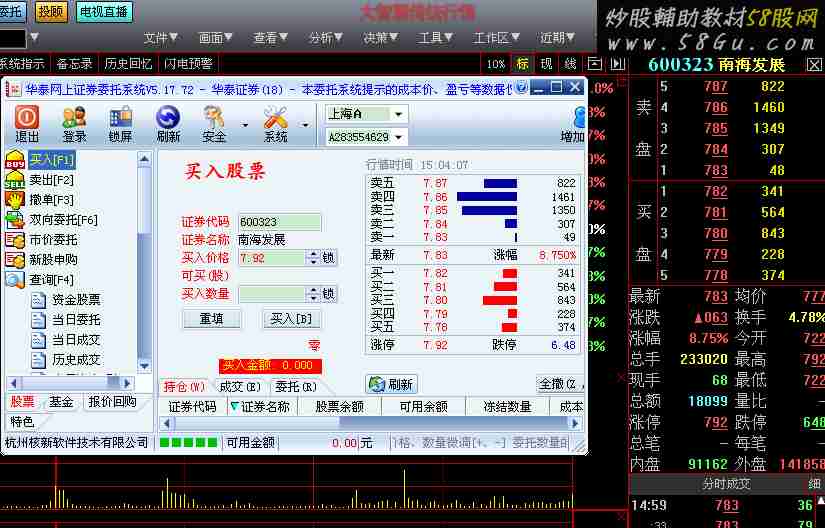Click 涨停 price 7.92 in quotes
The width and height of the screenshot is (825, 528).
[436, 346]
